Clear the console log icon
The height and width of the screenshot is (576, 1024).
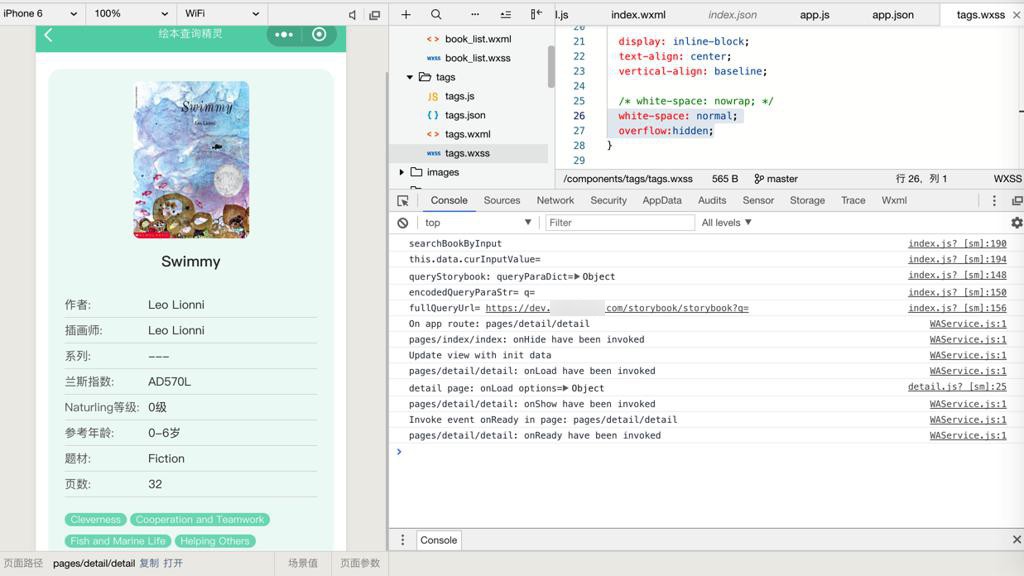tap(403, 223)
